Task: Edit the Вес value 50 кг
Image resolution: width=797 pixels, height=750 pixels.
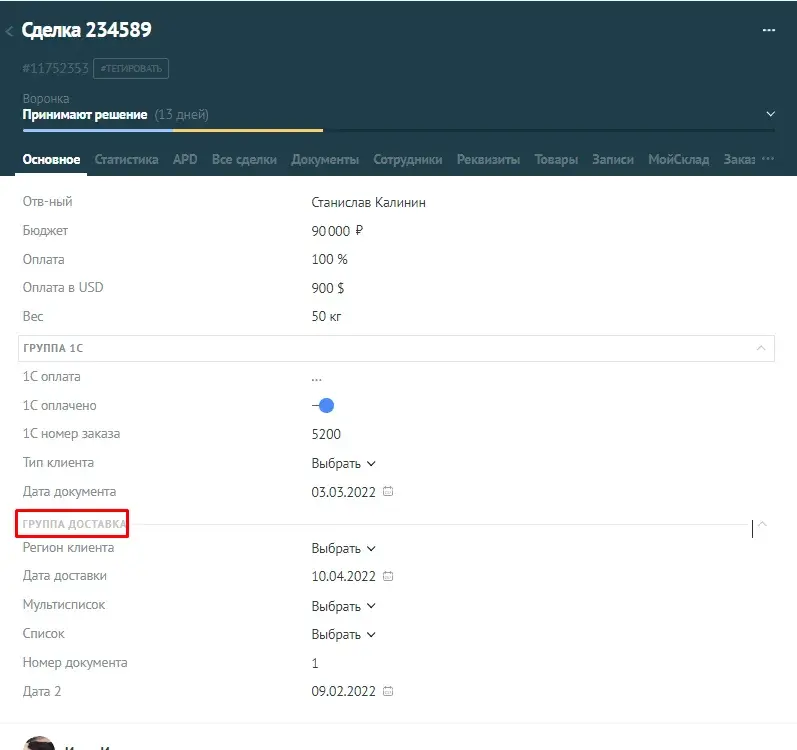Action: [326, 317]
